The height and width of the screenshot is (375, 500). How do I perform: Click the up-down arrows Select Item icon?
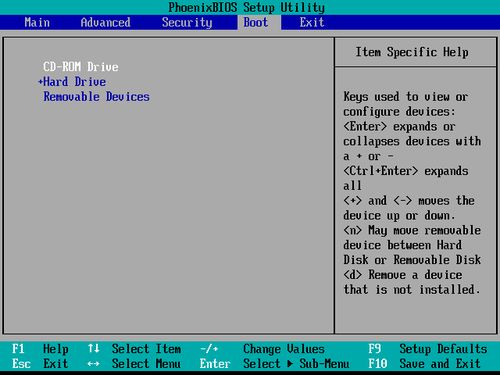pos(94,349)
